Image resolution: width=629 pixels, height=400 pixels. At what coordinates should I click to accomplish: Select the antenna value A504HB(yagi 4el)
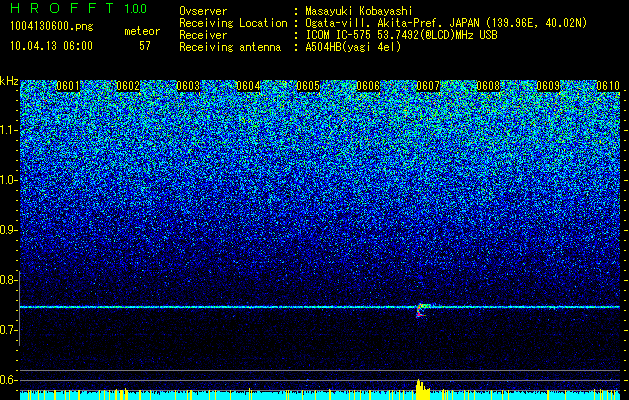(x=353, y=47)
